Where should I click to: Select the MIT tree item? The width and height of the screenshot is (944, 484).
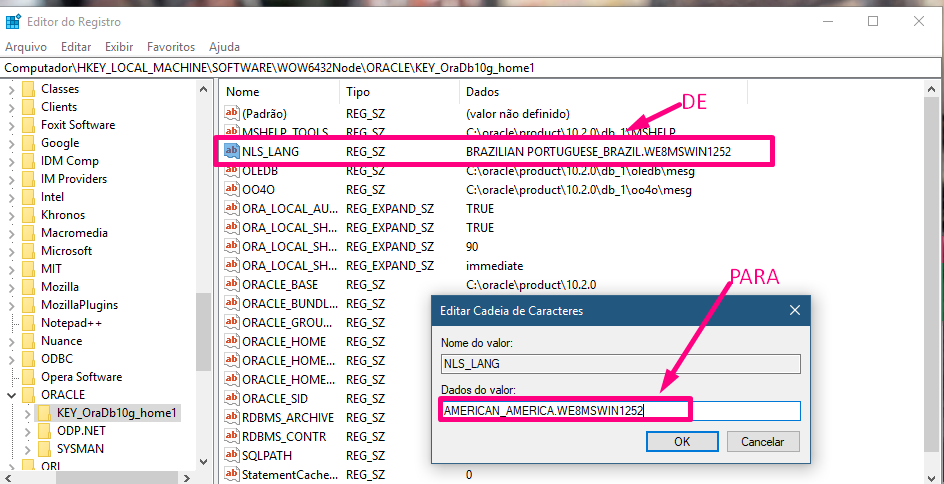(51, 268)
